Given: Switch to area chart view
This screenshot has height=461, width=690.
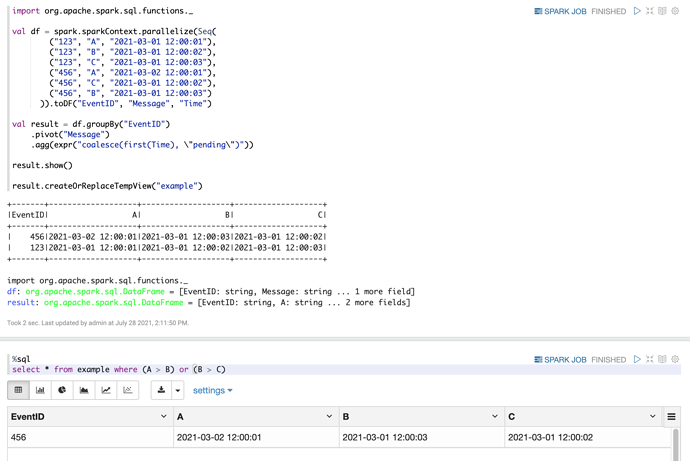Looking at the screenshot, I should 84,390.
